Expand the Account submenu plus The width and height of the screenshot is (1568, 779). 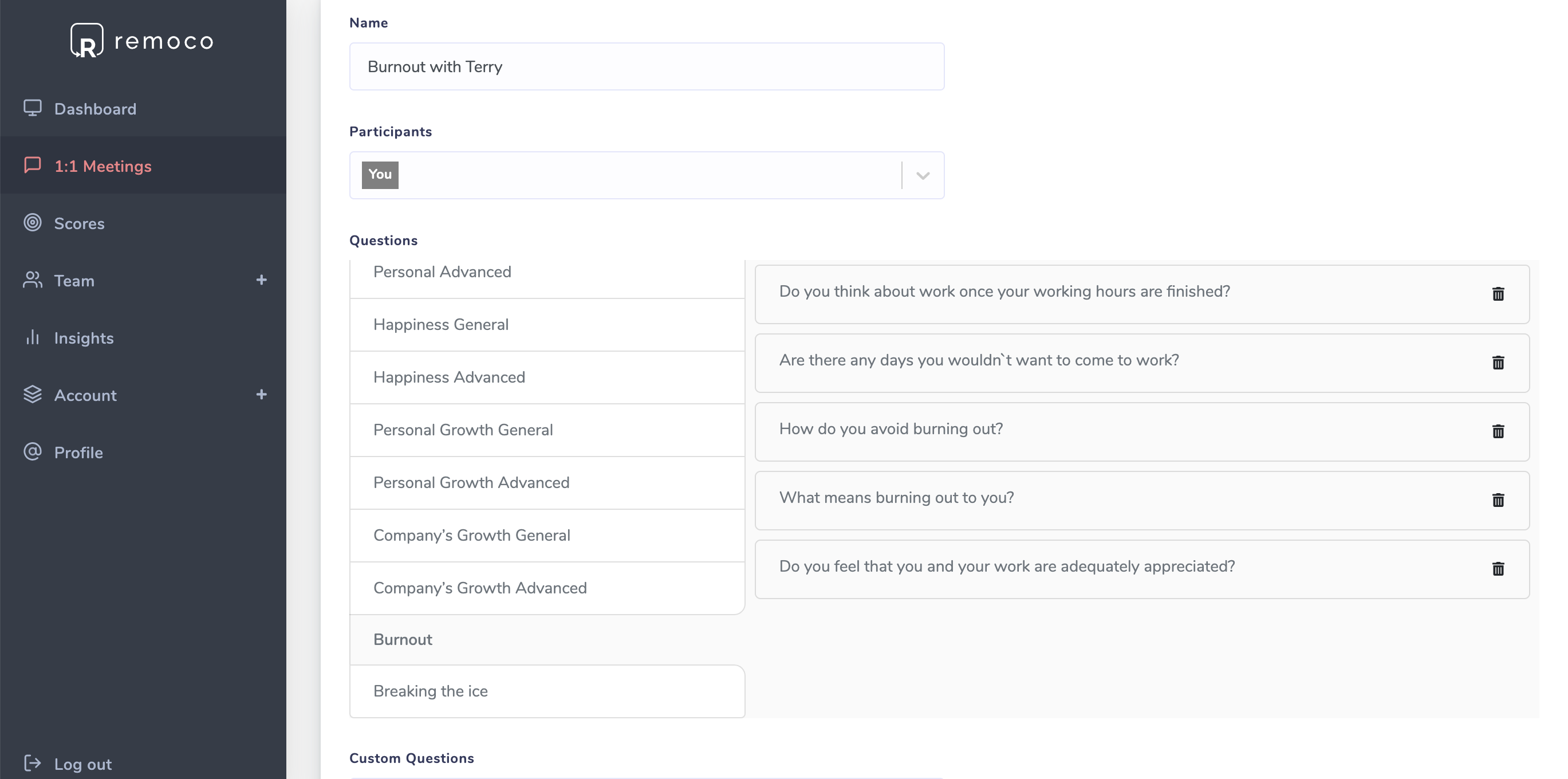[x=261, y=394]
